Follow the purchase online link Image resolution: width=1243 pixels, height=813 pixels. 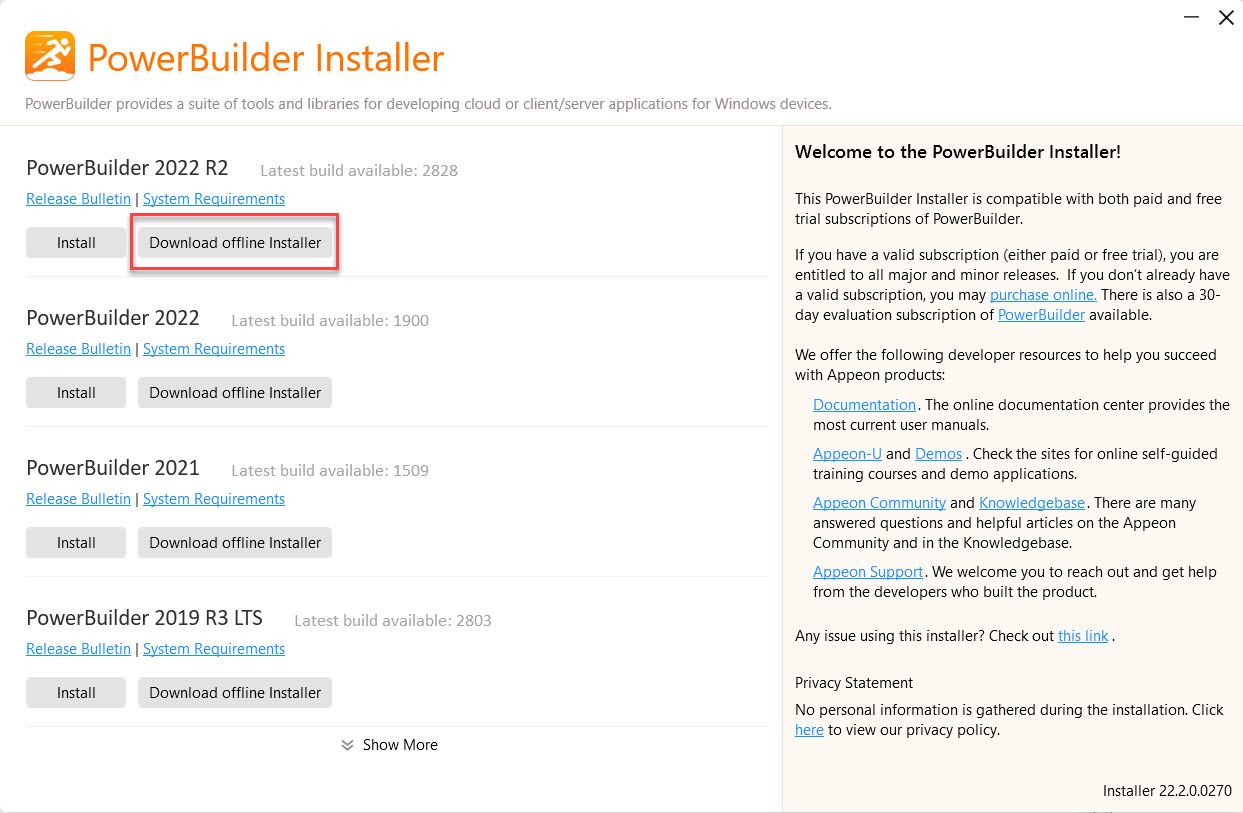coord(1043,295)
